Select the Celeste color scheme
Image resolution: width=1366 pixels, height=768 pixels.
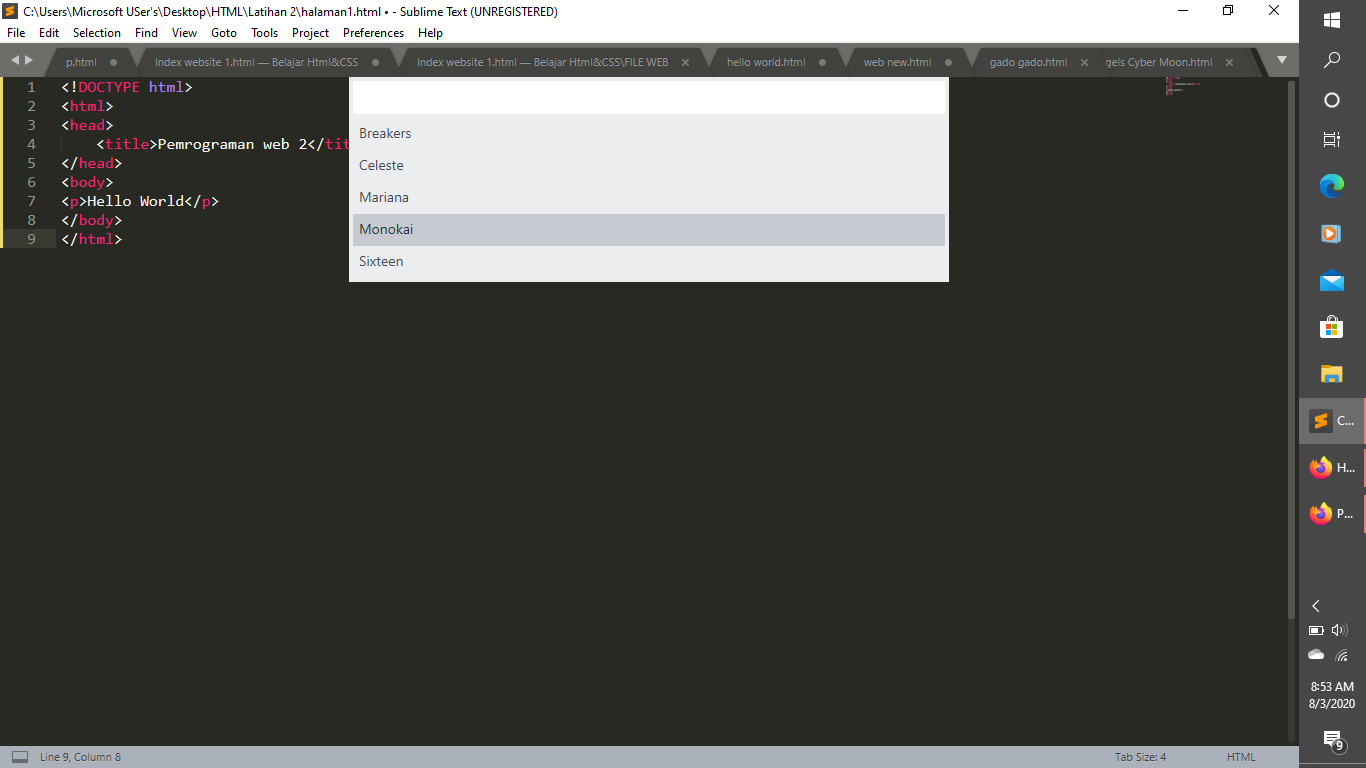pyautogui.click(x=648, y=165)
